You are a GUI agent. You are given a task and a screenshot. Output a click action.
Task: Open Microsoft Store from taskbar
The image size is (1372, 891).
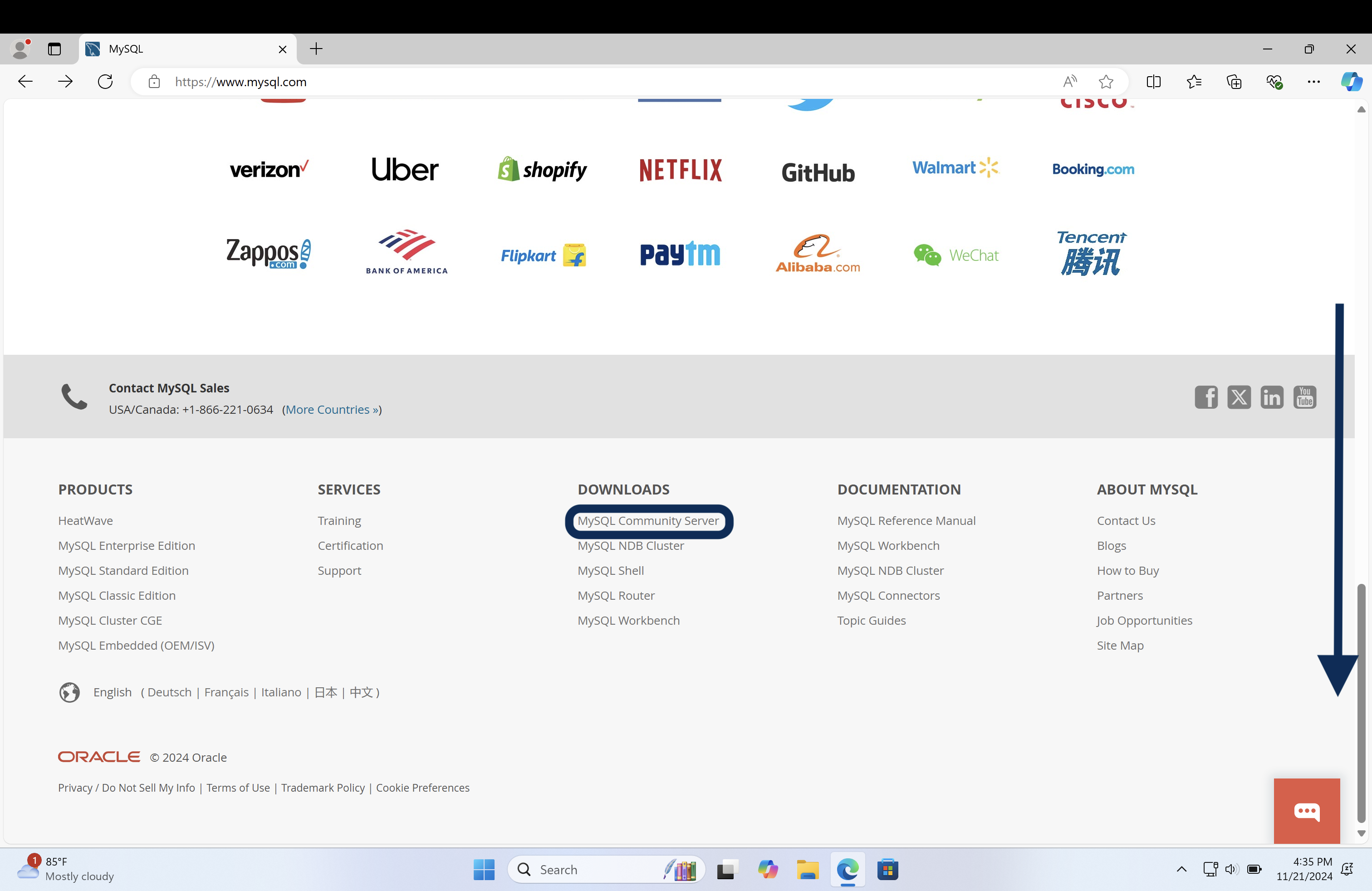pos(888,869)
